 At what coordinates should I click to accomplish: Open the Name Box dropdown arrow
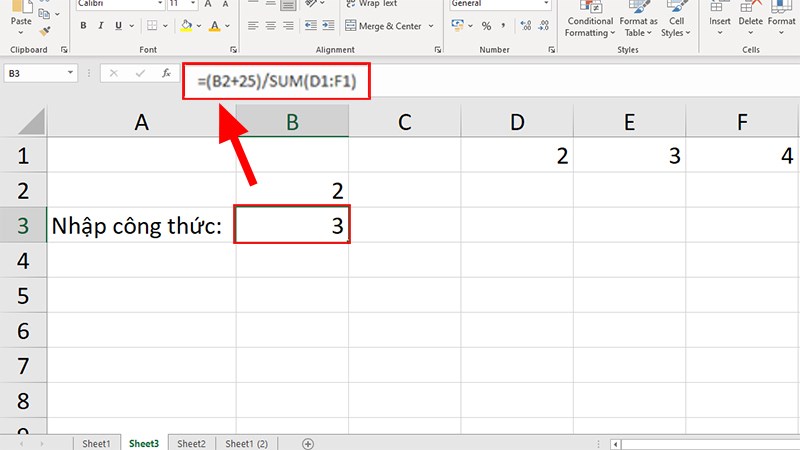click(70, 73)
